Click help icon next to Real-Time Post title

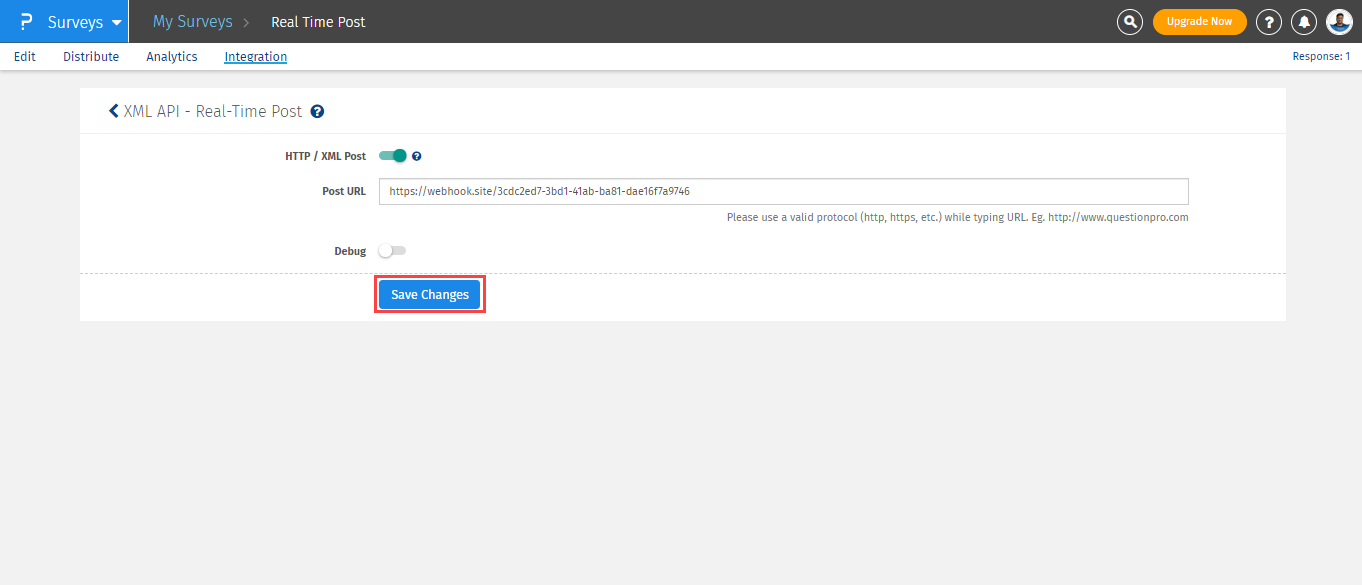tap(317, 112)
